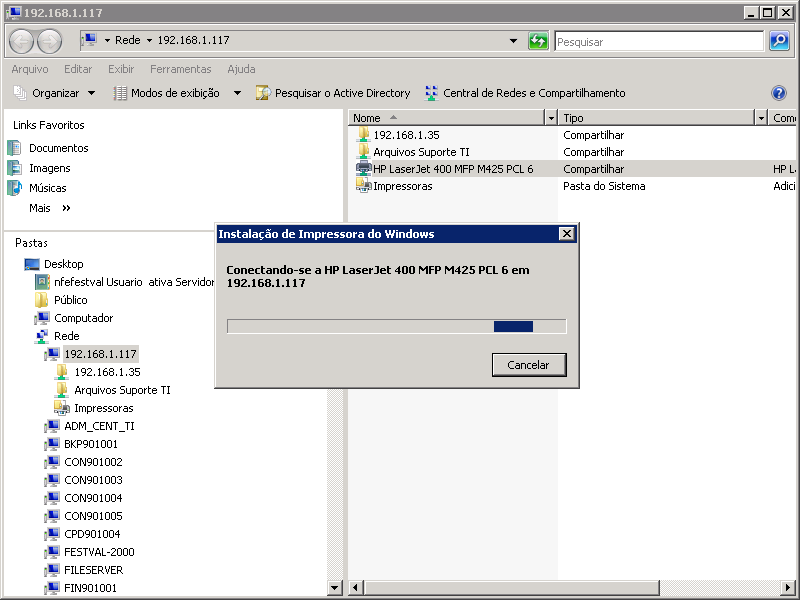Select CON901002 in folder tree
Screen dimensions: 800x600
tap(93, 462)
